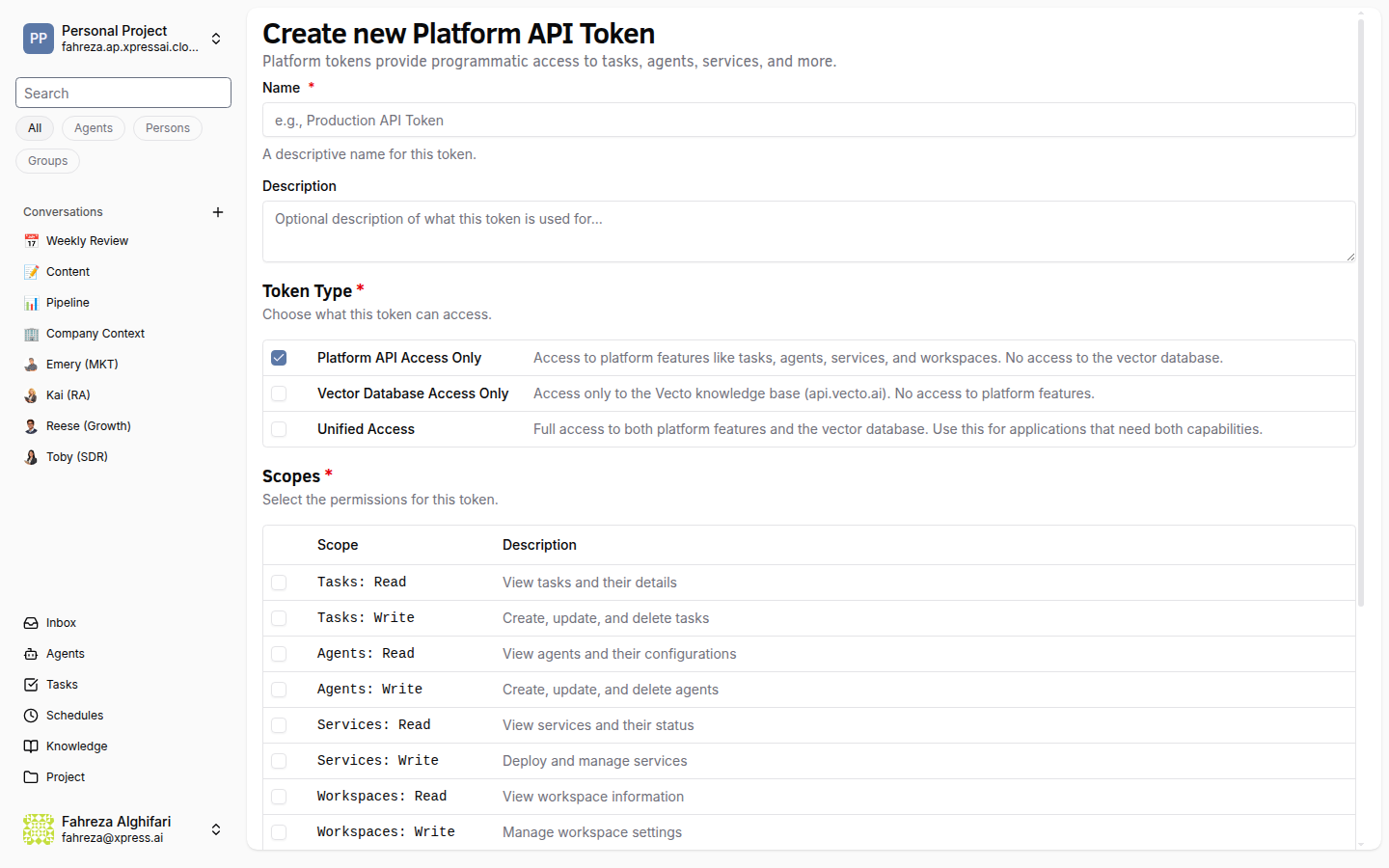Click the Conversations section label
Screen dimensions: 1389x868
coord(63,212)
